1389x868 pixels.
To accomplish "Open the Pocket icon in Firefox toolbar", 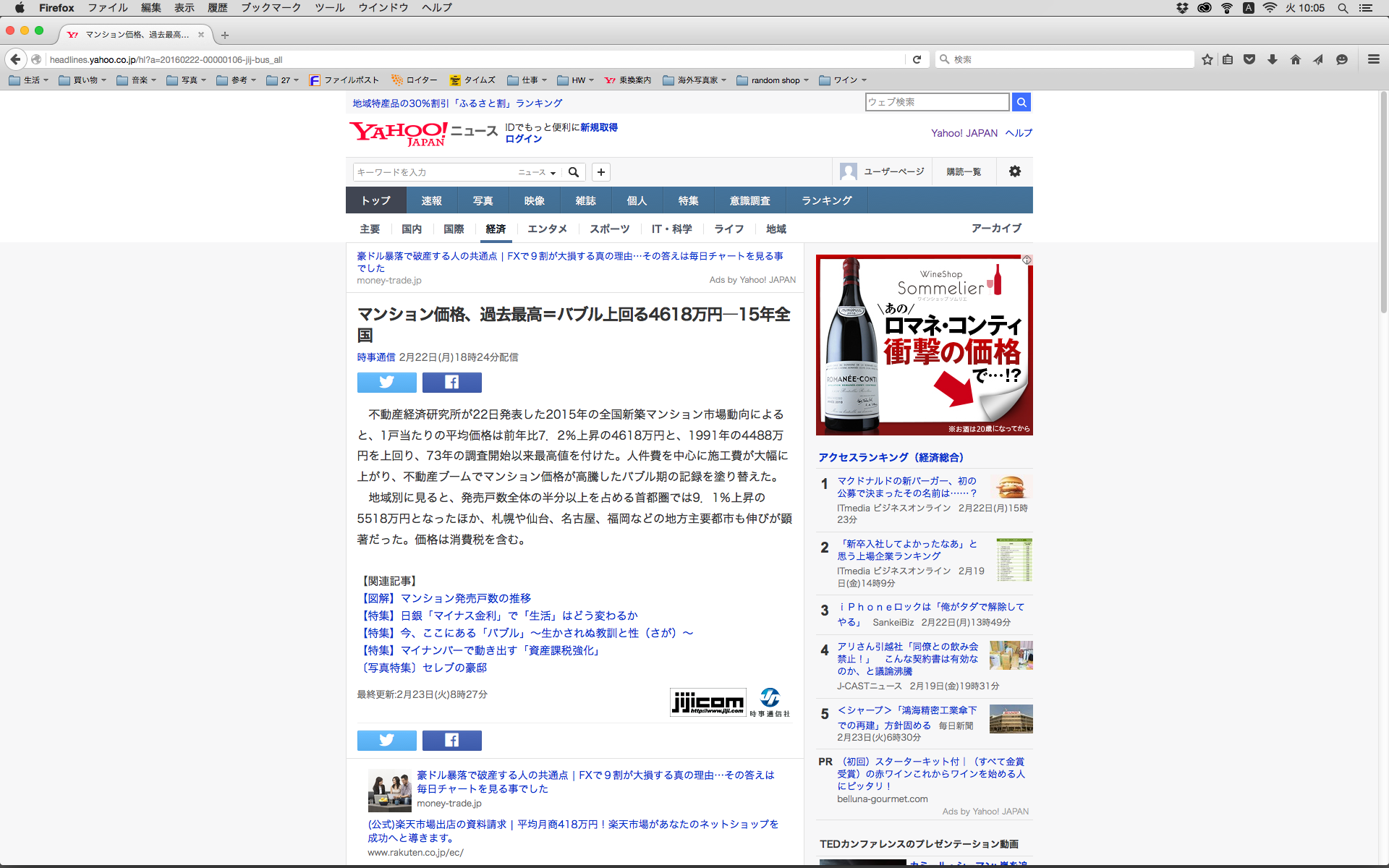I will (1249, 59).
